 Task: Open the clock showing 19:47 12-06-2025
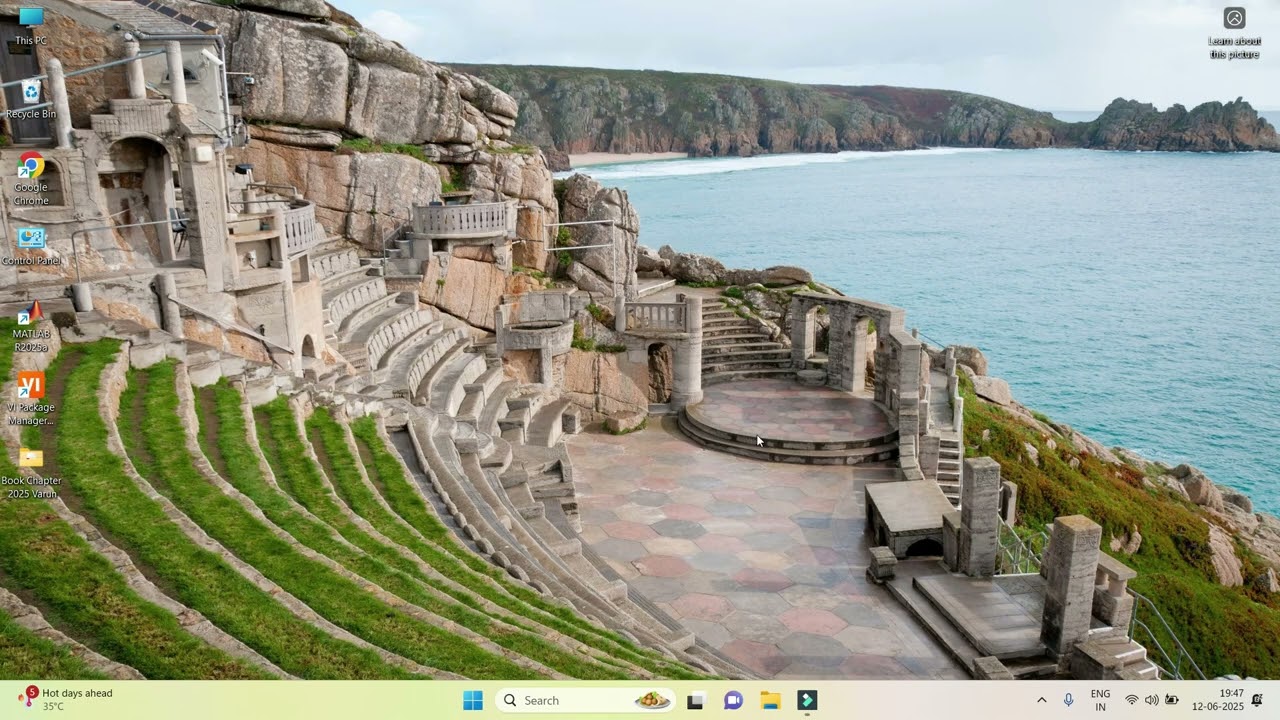pyautogui.click(x=1217, y=700)
